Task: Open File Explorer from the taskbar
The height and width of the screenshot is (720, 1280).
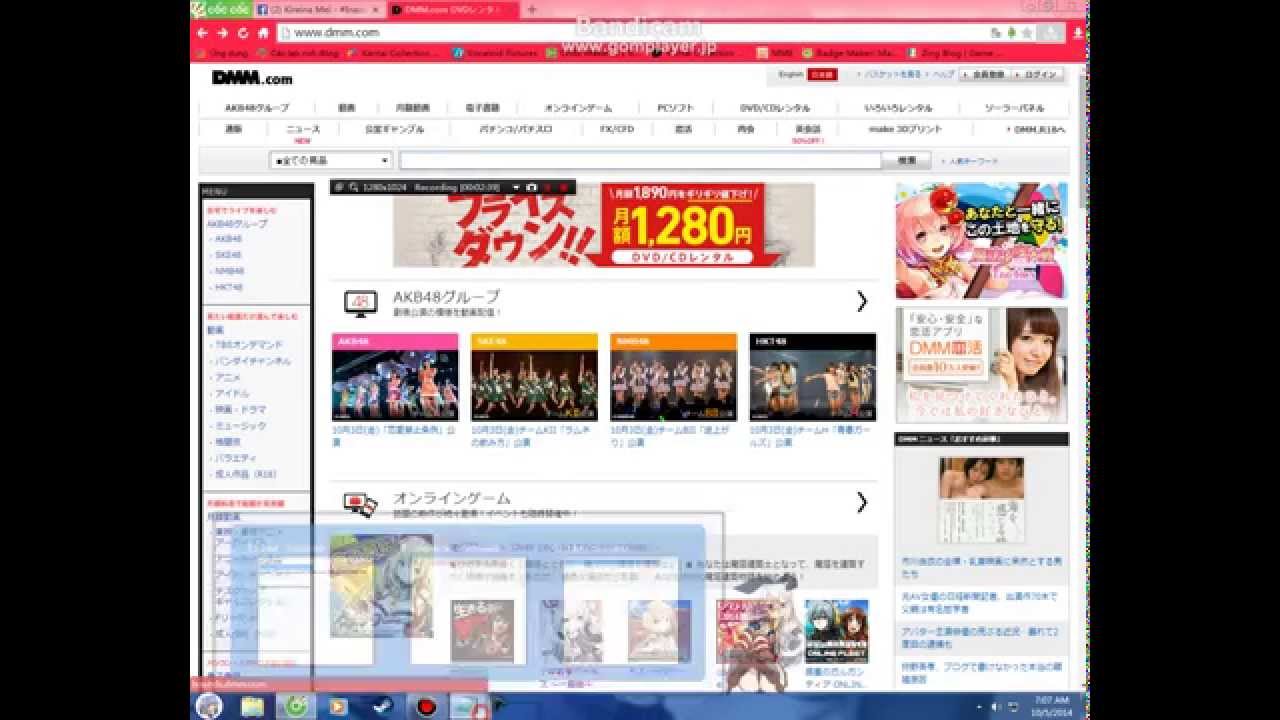Action: (x=253, y=706)
